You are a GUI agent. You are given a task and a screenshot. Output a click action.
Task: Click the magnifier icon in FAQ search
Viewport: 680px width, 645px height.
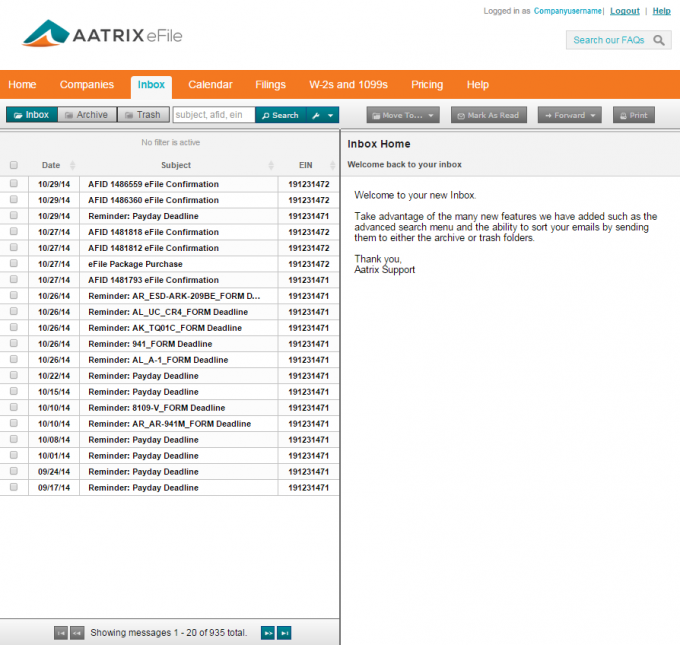tap(660, 40)
